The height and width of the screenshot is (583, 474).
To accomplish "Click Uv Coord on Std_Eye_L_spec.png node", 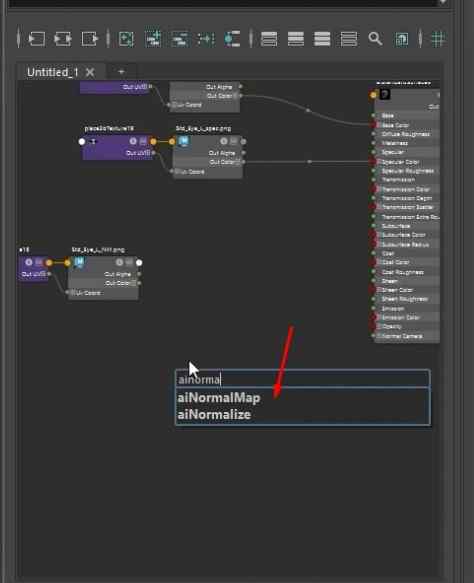I will pos(190,172).
